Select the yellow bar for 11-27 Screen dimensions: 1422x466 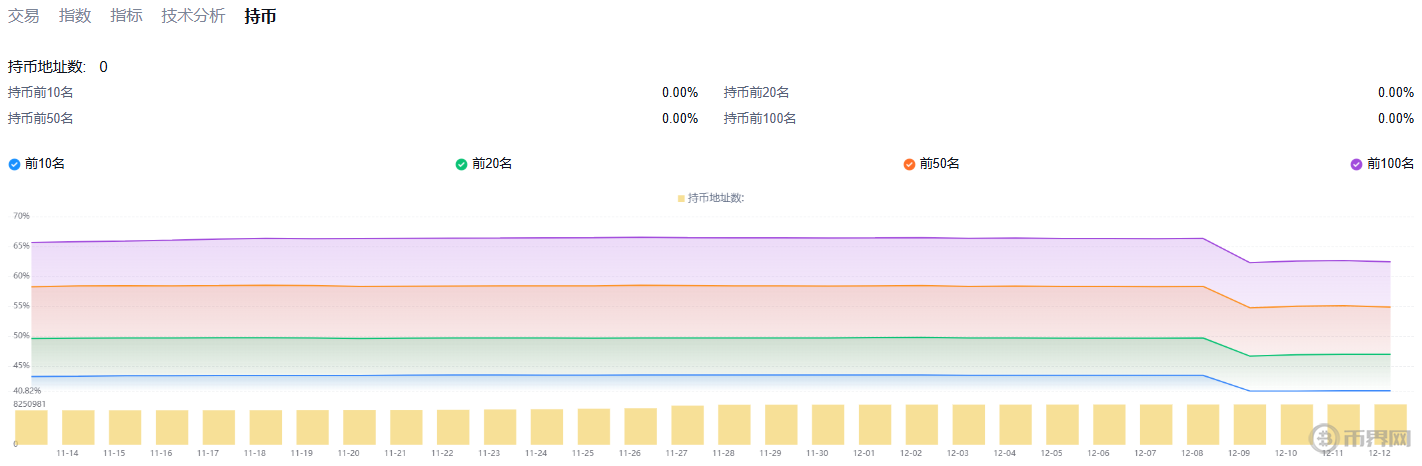(687, 425)
